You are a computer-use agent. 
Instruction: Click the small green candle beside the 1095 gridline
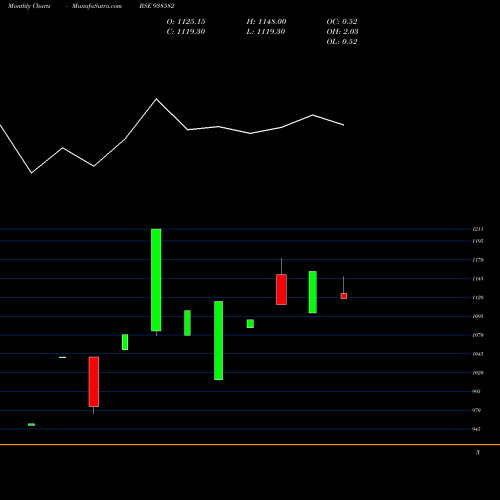coord(250,324)
